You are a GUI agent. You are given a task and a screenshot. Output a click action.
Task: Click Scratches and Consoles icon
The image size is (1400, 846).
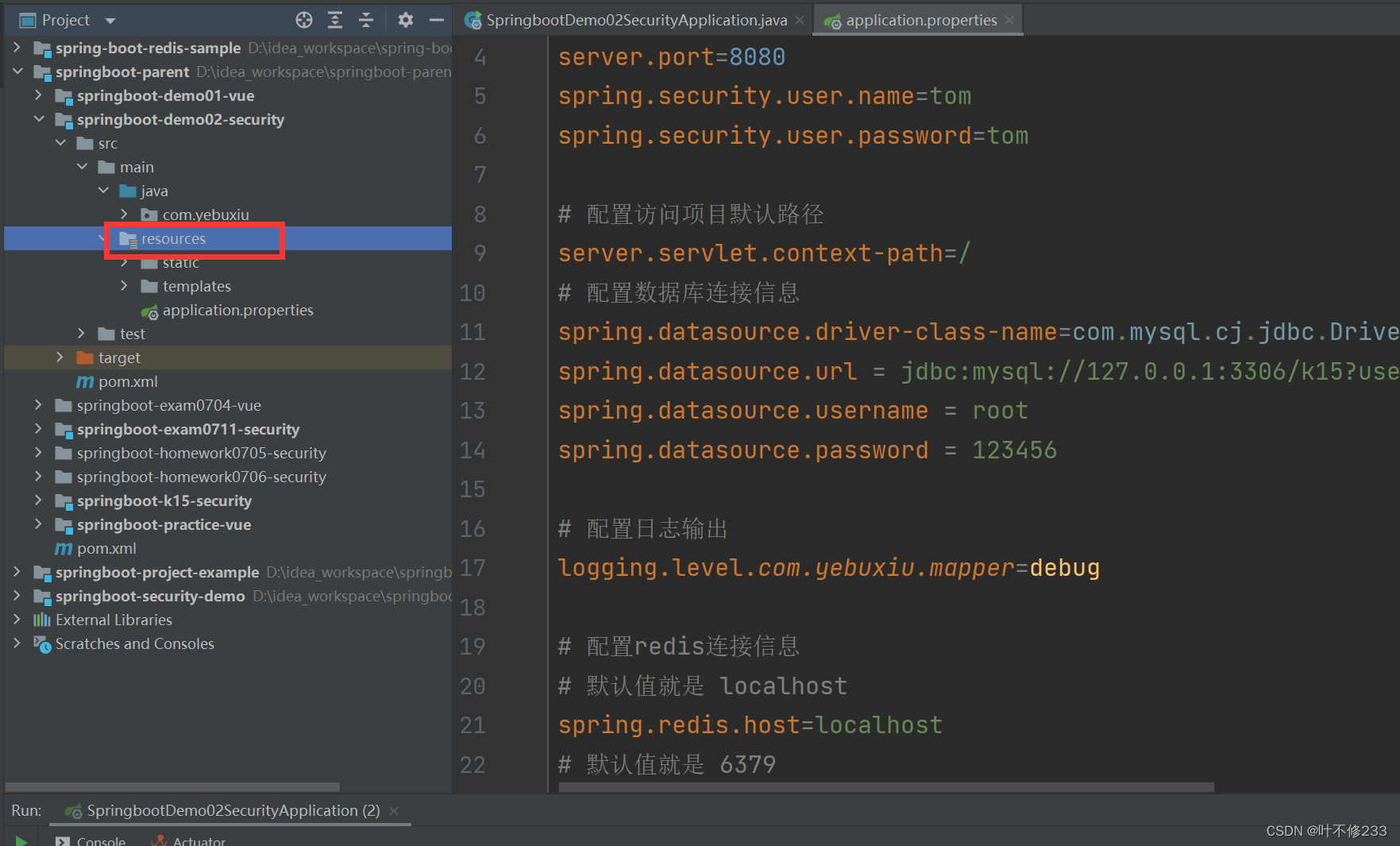pyautogui.click(x=42, y=644)
